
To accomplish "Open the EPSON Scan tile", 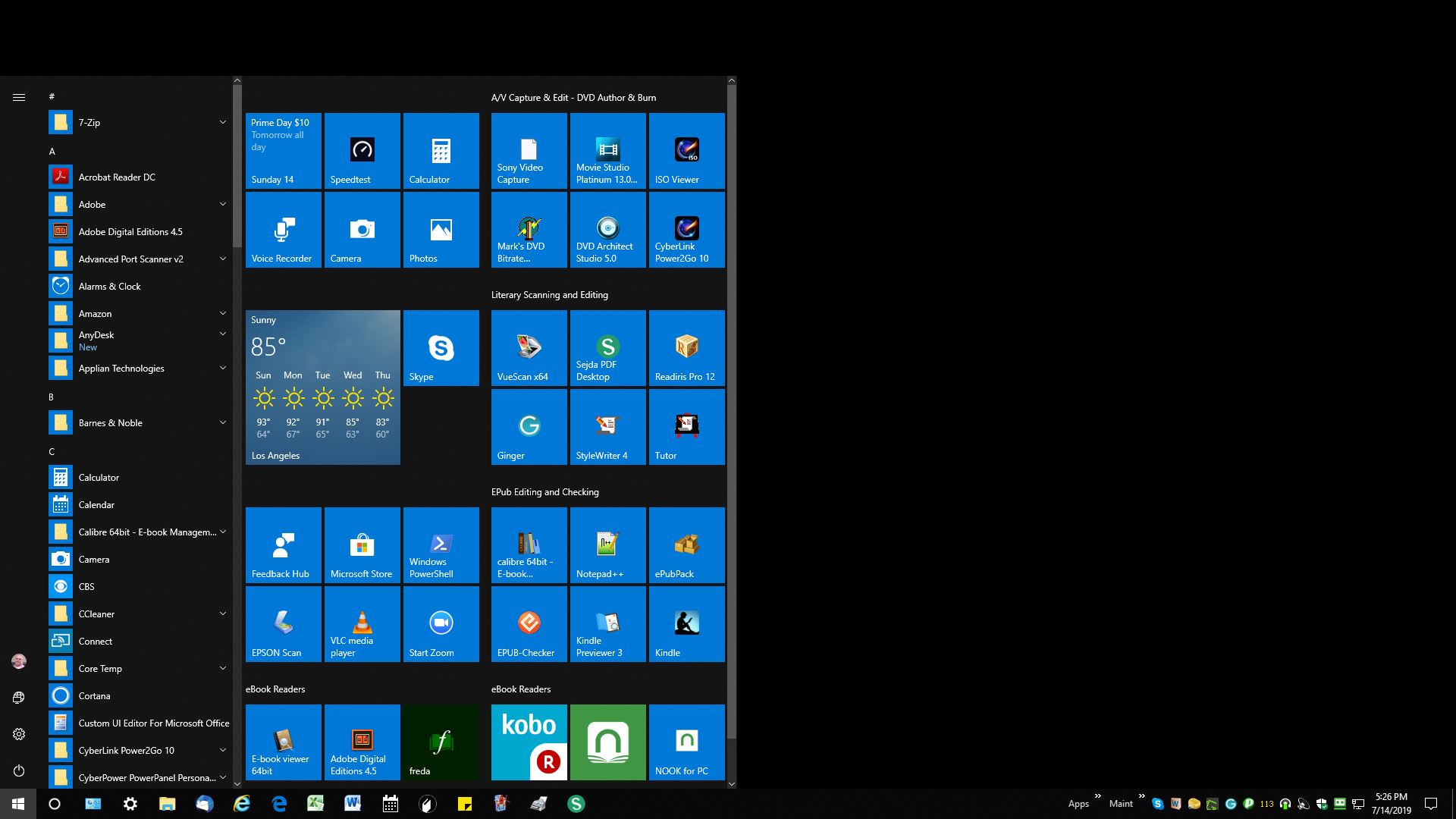I will point(283,624).
